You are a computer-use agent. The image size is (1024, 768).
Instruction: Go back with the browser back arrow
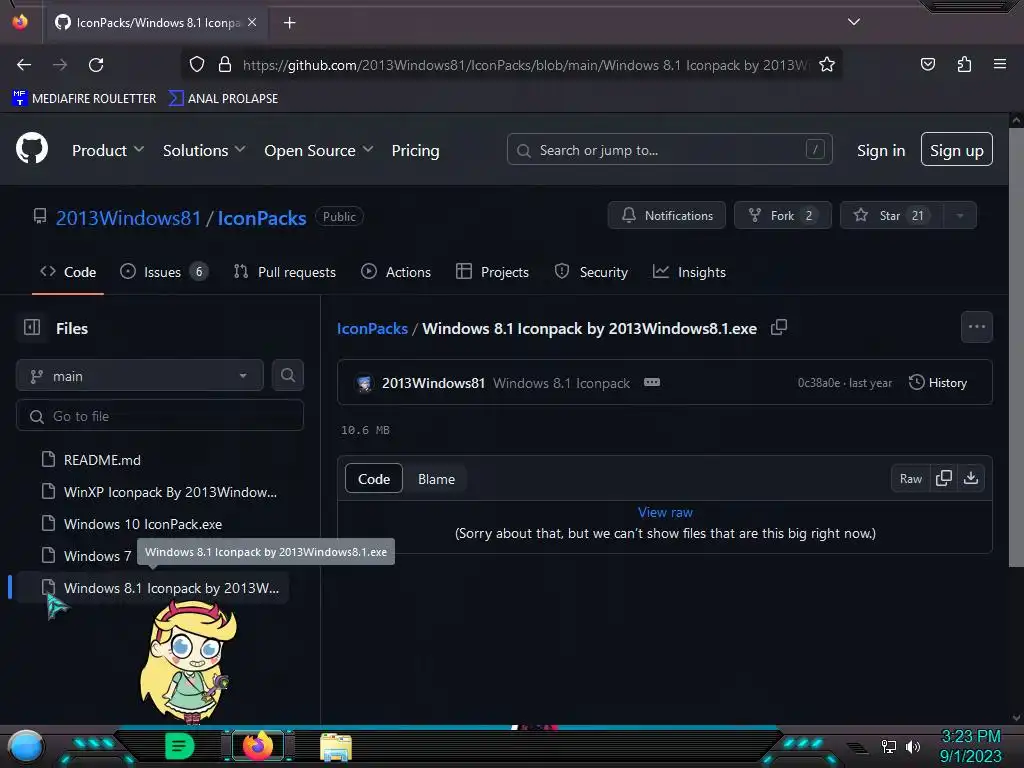pos(24,65)
